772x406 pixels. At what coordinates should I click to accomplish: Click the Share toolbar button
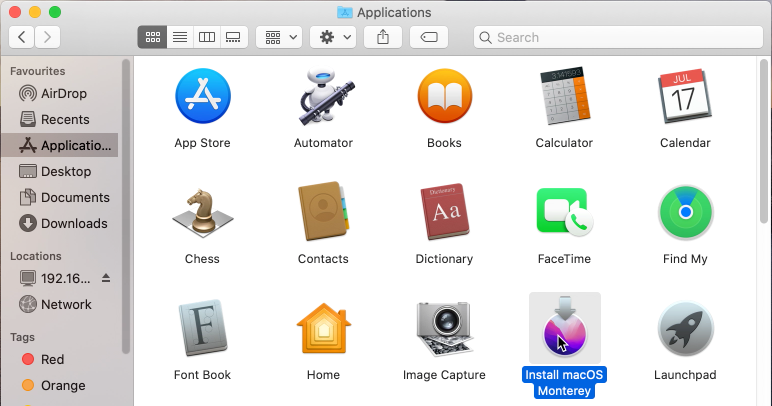tap(383, 37)
